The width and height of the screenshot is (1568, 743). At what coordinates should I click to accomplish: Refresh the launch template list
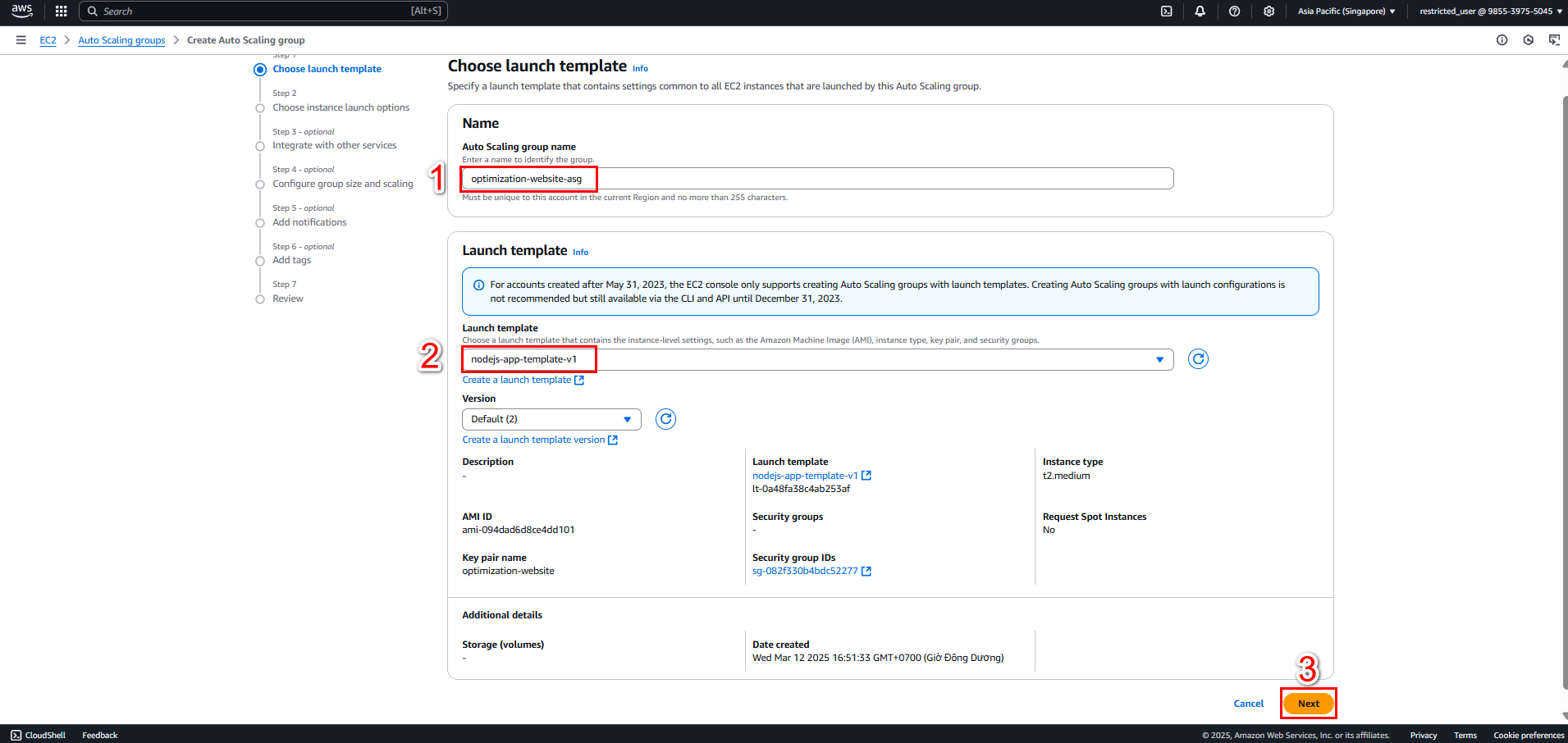[x=1198, y=359]
